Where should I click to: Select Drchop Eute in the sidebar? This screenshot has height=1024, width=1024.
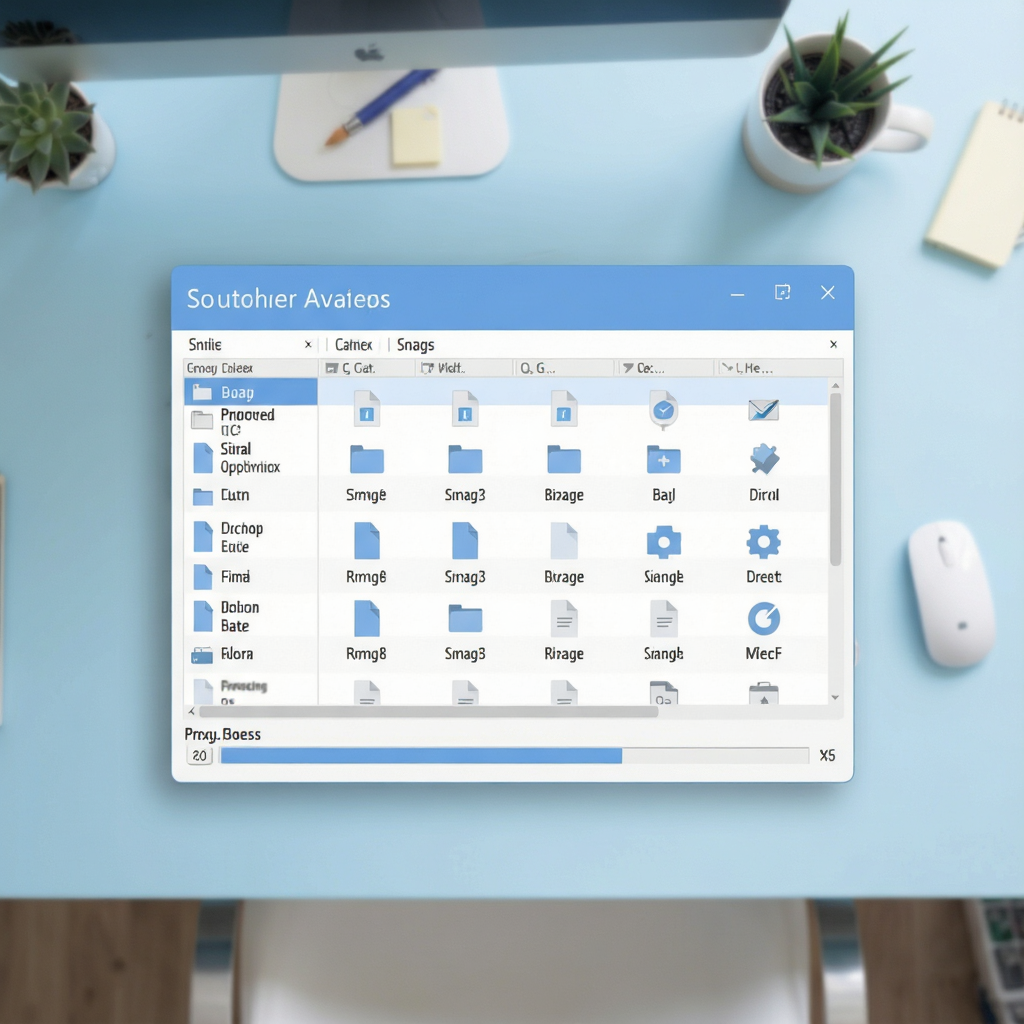click(251, 537)
